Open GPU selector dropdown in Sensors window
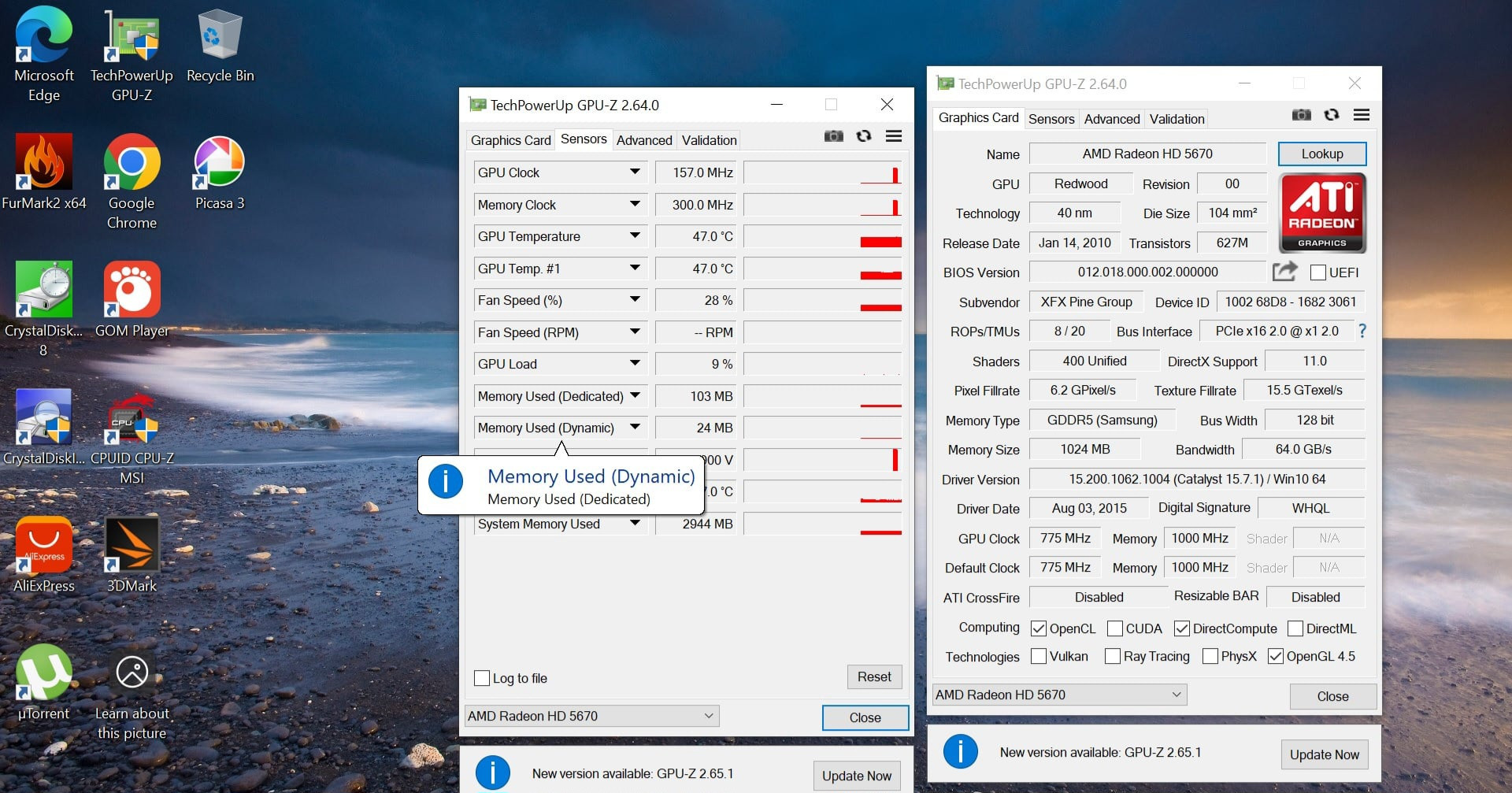 [x=592, y=716]
